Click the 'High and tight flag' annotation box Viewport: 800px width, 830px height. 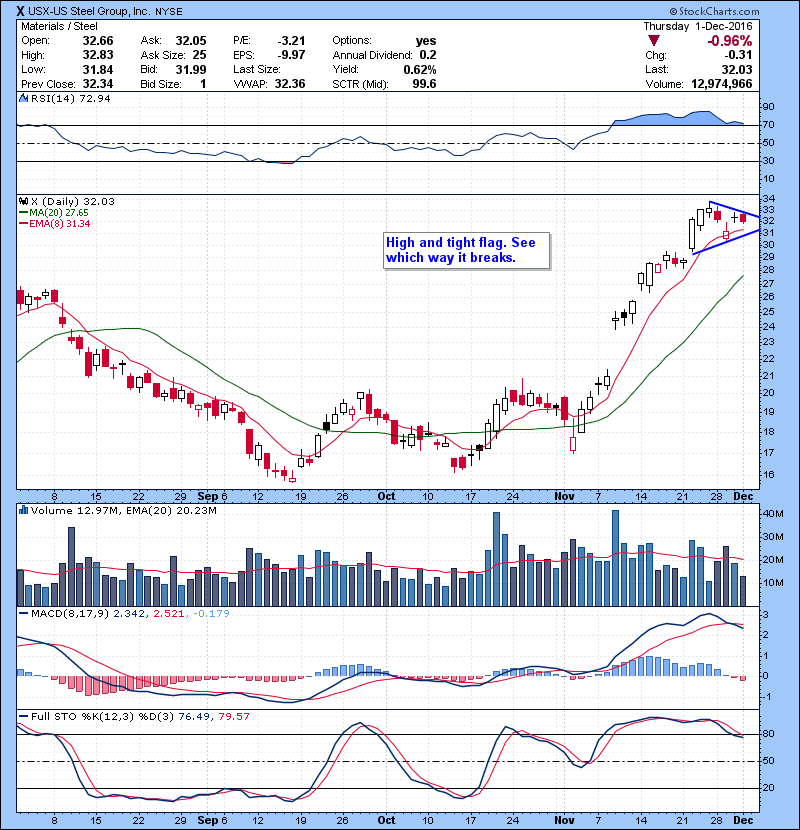466,250
